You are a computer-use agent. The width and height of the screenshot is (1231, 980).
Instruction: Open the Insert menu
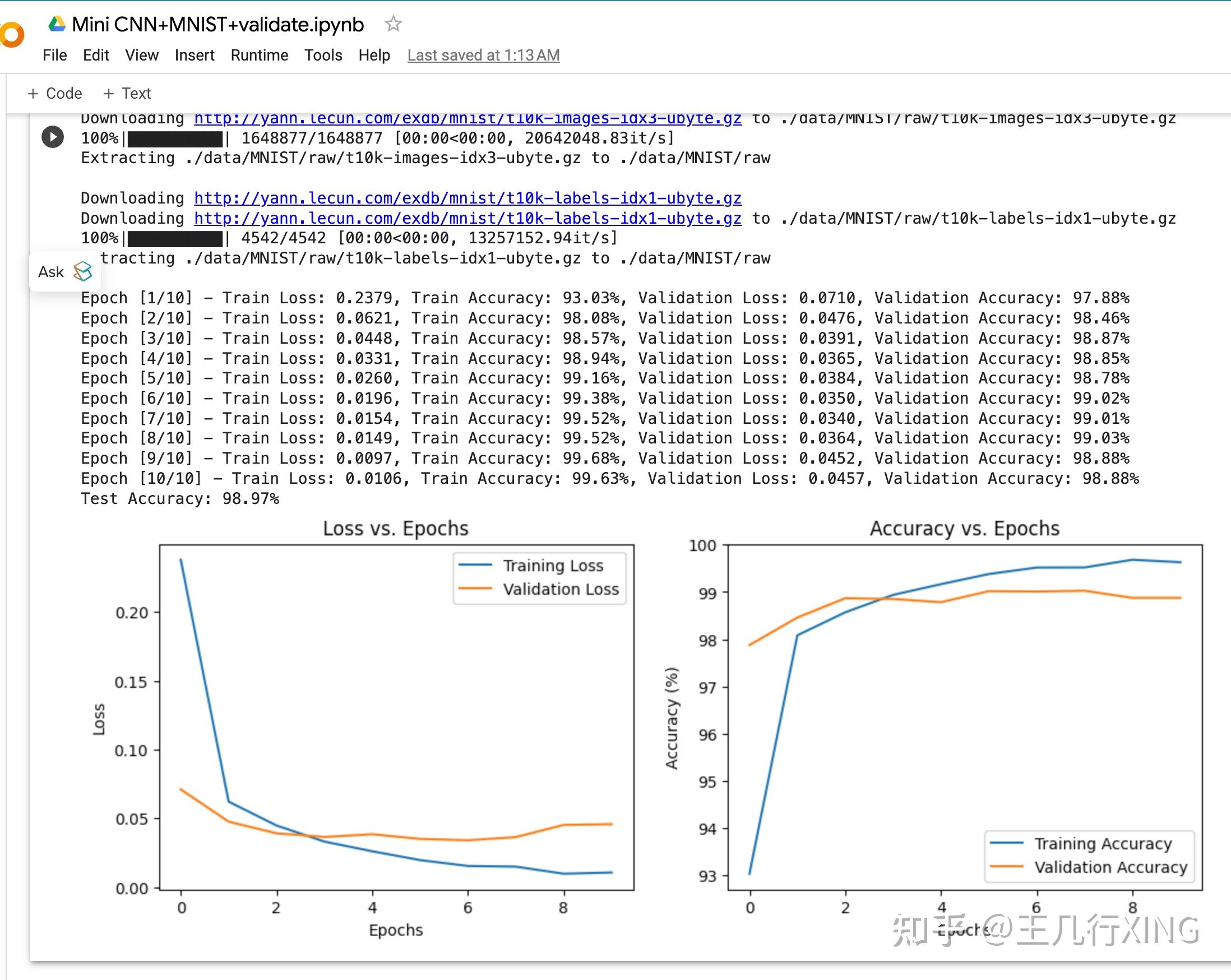coord(194,56)
